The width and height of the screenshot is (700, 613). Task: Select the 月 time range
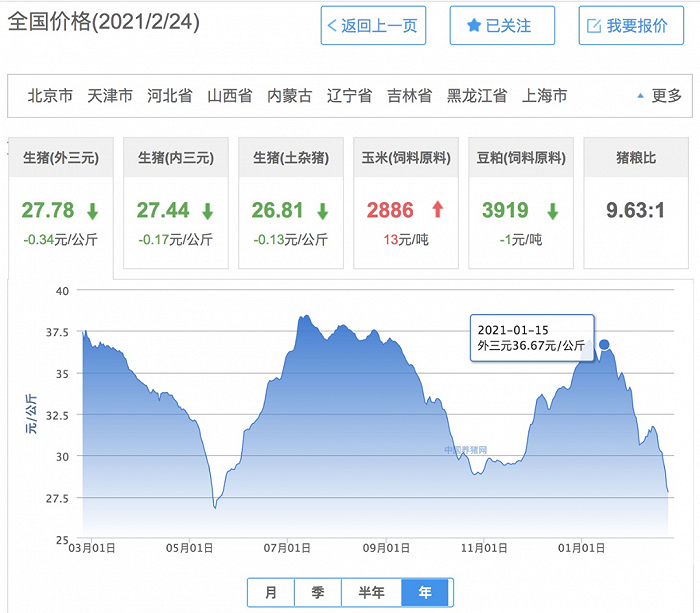coord(271,592)
